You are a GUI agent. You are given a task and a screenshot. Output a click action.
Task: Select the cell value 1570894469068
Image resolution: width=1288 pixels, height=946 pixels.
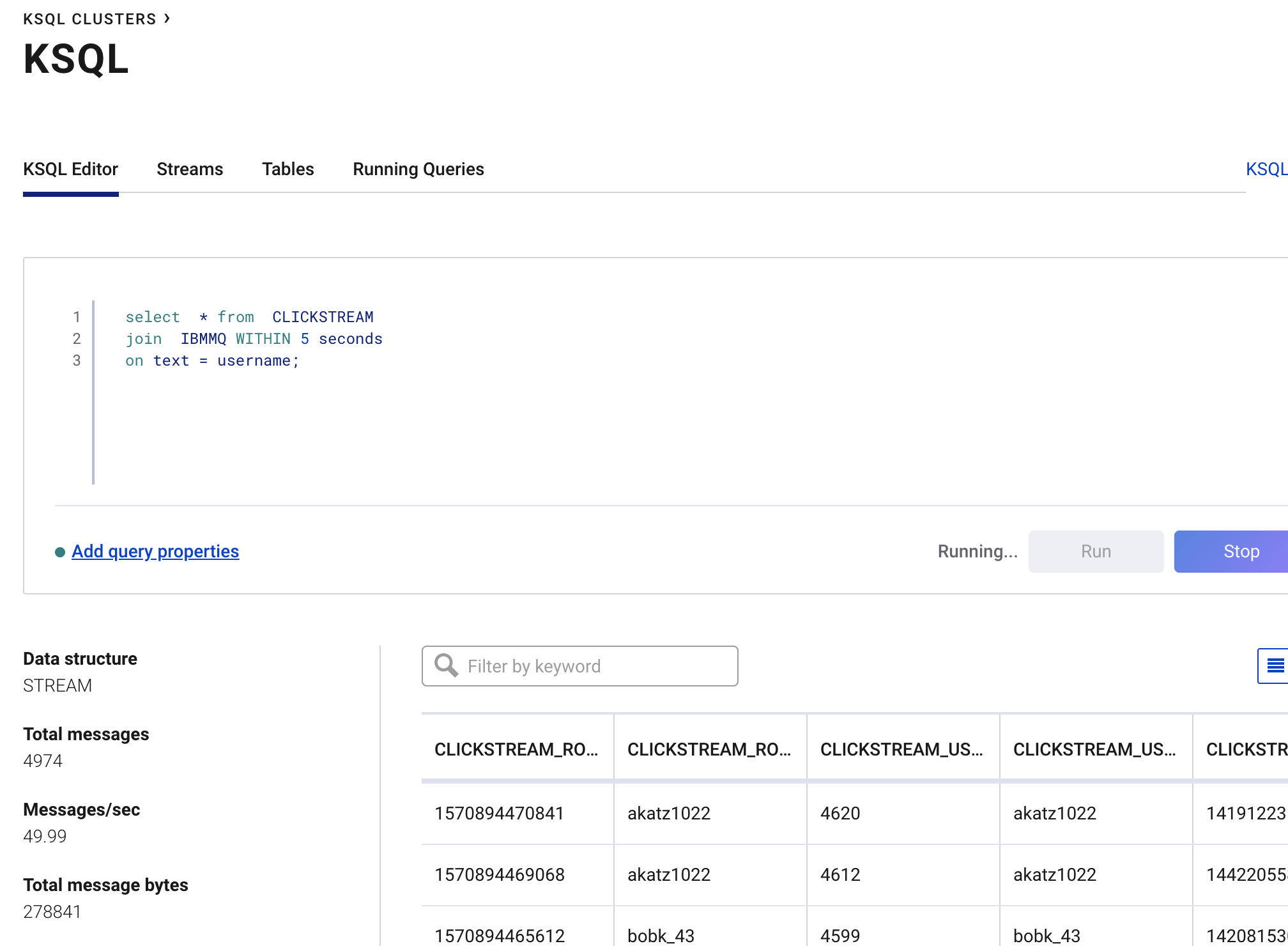point(500,874)
